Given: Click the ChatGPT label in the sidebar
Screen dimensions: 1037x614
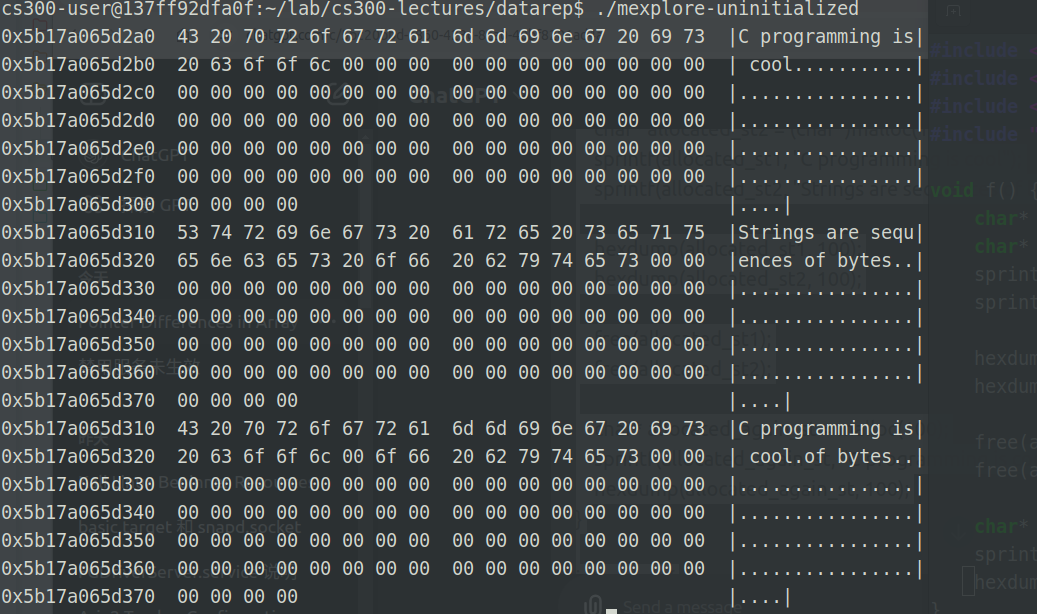Looking at the screenshot, I should click(x=150, y=155).
